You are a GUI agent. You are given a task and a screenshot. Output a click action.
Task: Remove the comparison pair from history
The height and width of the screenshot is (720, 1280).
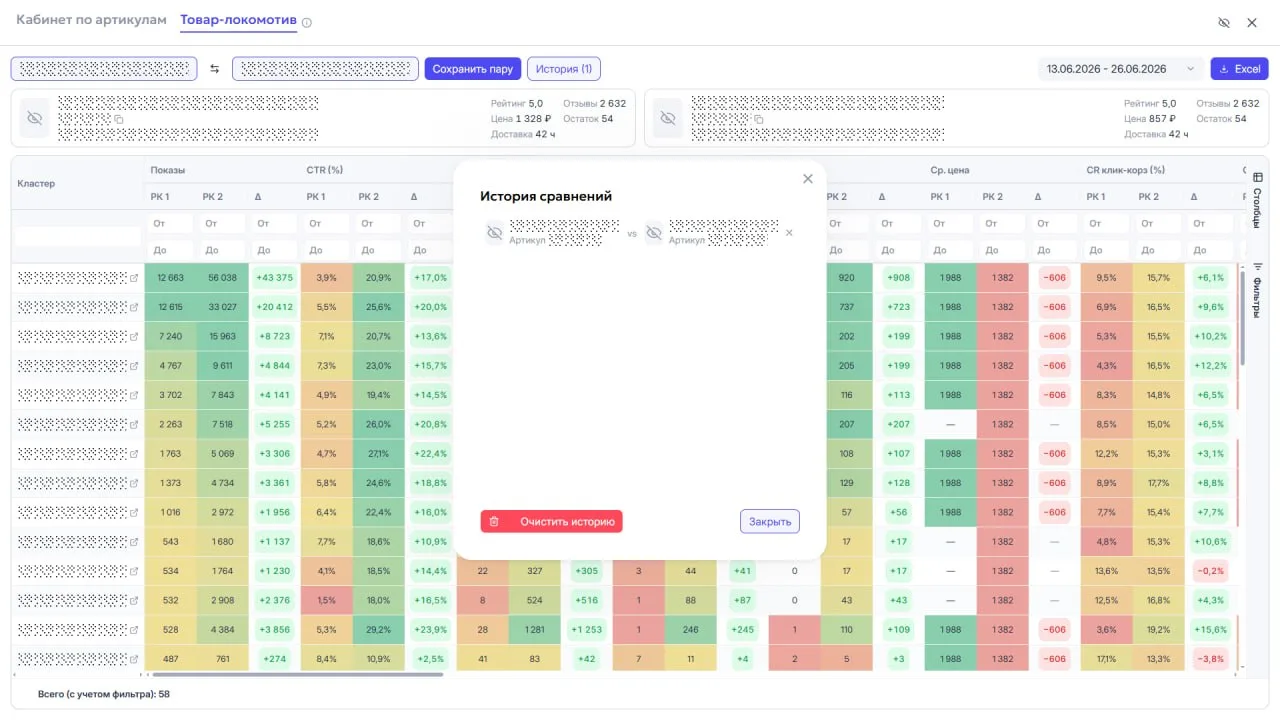pyautogui.click(x=789, y=233)
